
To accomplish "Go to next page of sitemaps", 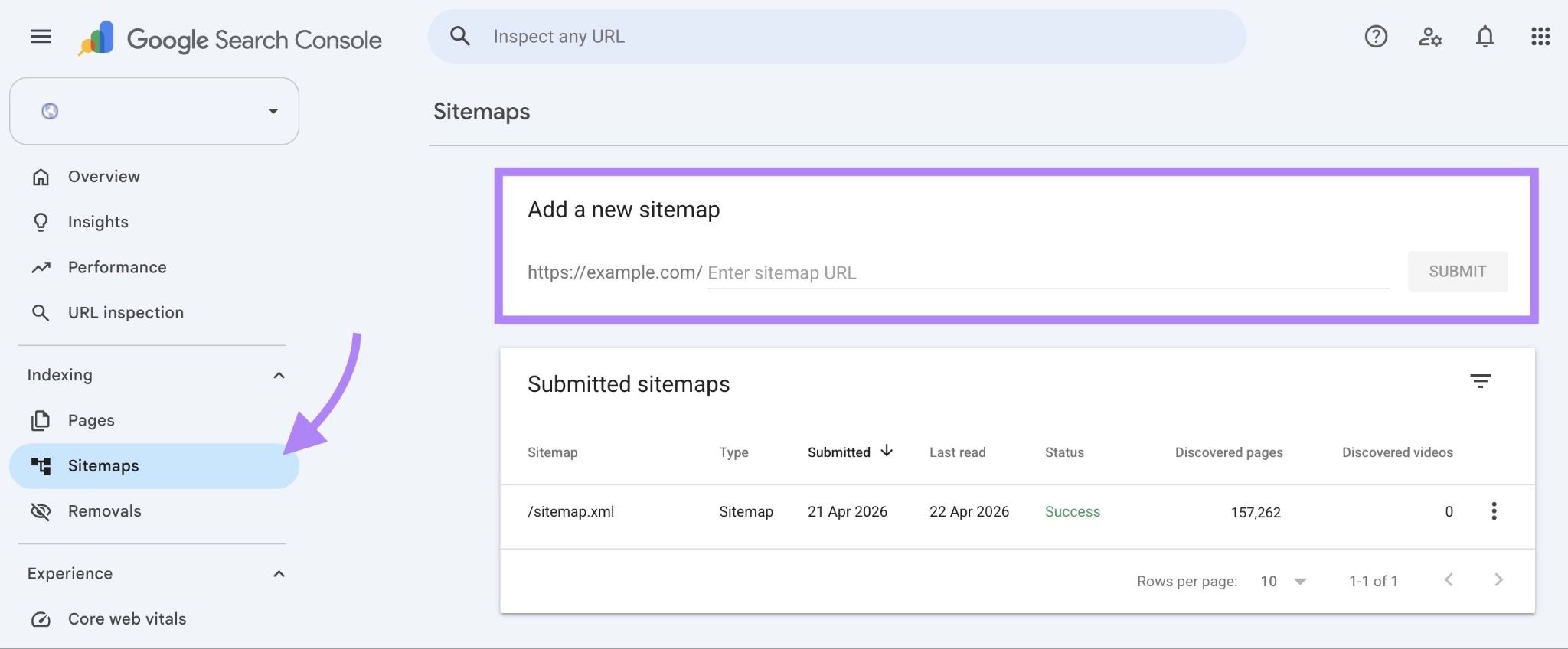I will pos(1498,580).
